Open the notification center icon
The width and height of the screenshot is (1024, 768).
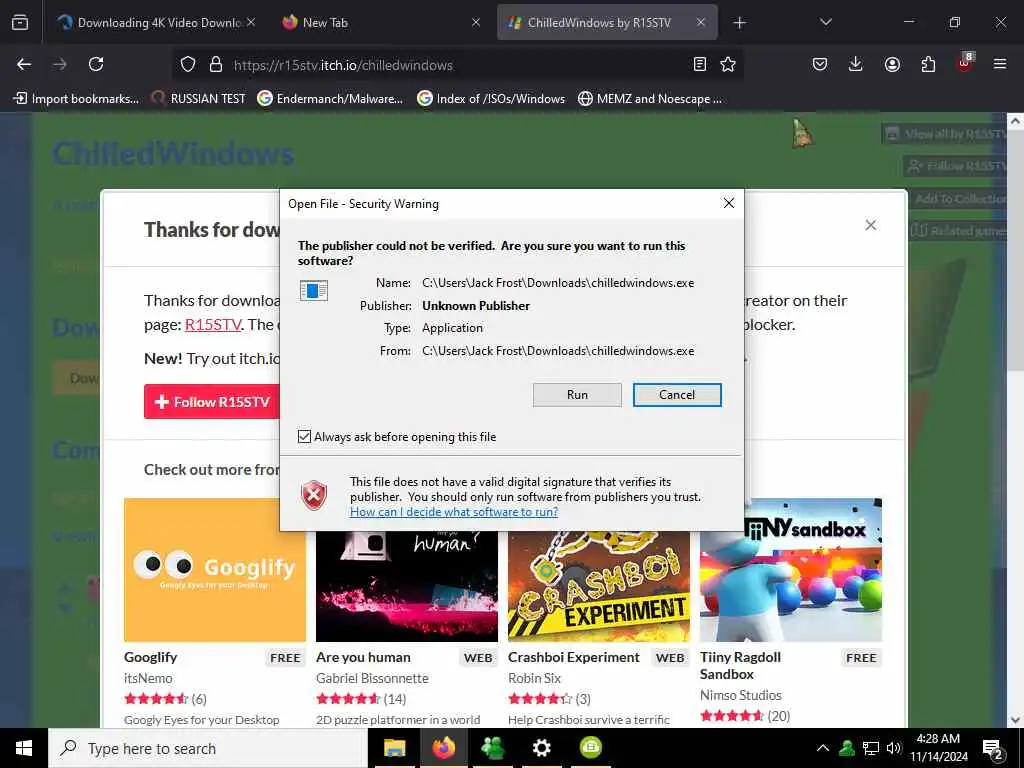(993, 748)
